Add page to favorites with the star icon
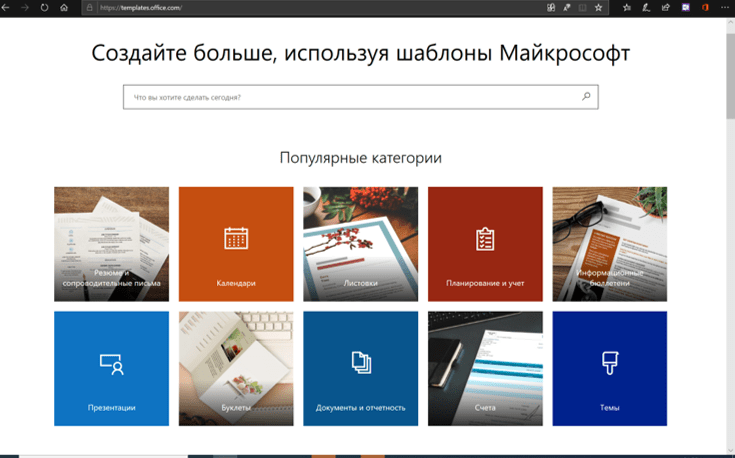Image resolution: width=735 pixels, height=458 pixels. coord(599,8)
